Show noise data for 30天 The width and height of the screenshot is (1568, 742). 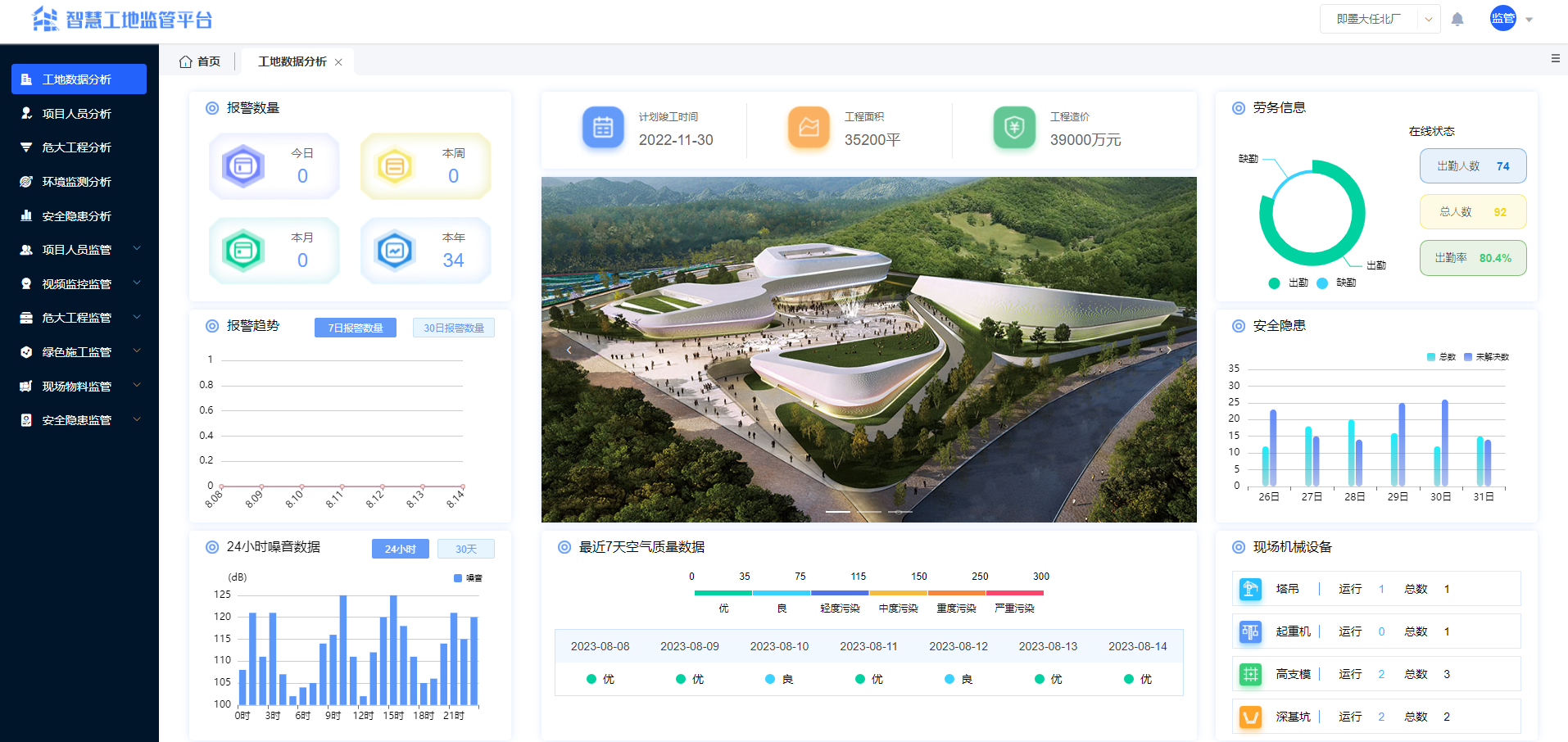click(465, 548)
